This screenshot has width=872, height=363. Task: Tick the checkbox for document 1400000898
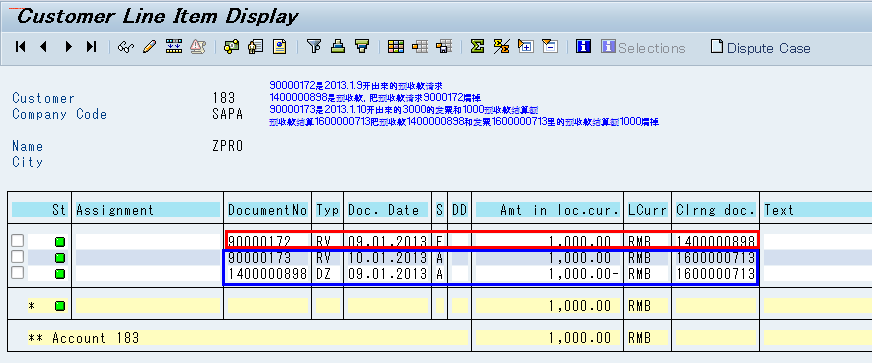click(x=18, y=273)
